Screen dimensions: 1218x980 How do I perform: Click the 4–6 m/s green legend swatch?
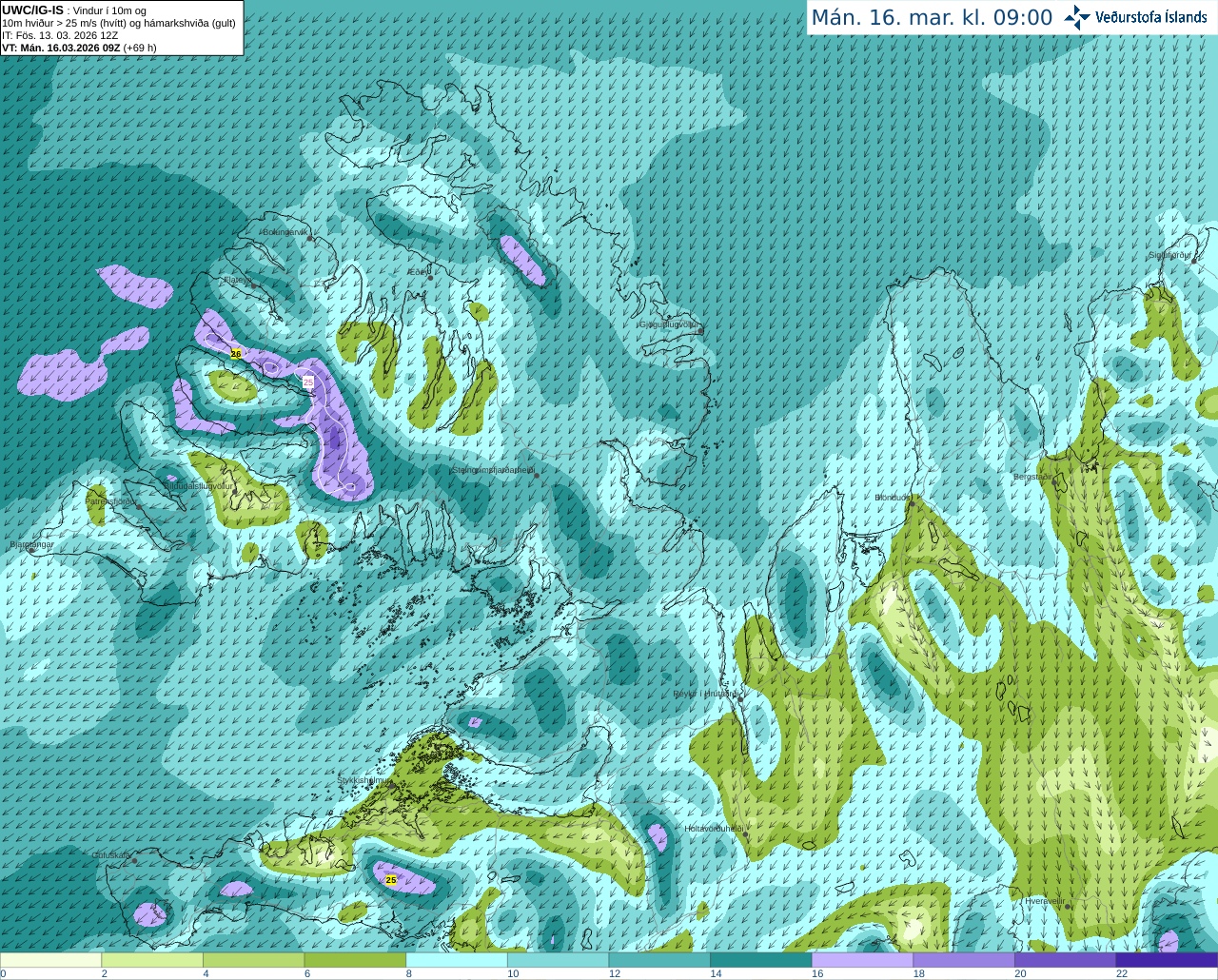[x=253, y=960]
